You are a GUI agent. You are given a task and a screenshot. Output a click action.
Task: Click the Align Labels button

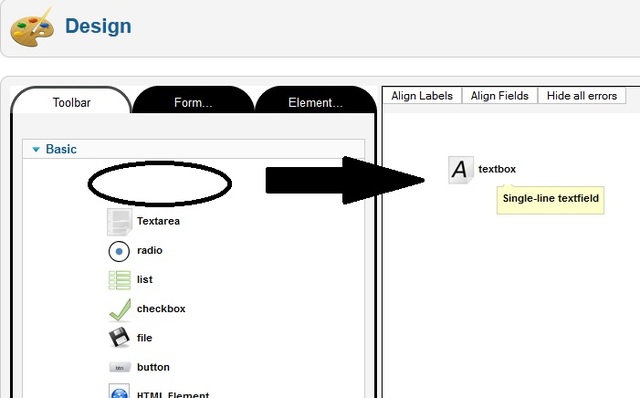click(422, 96)
